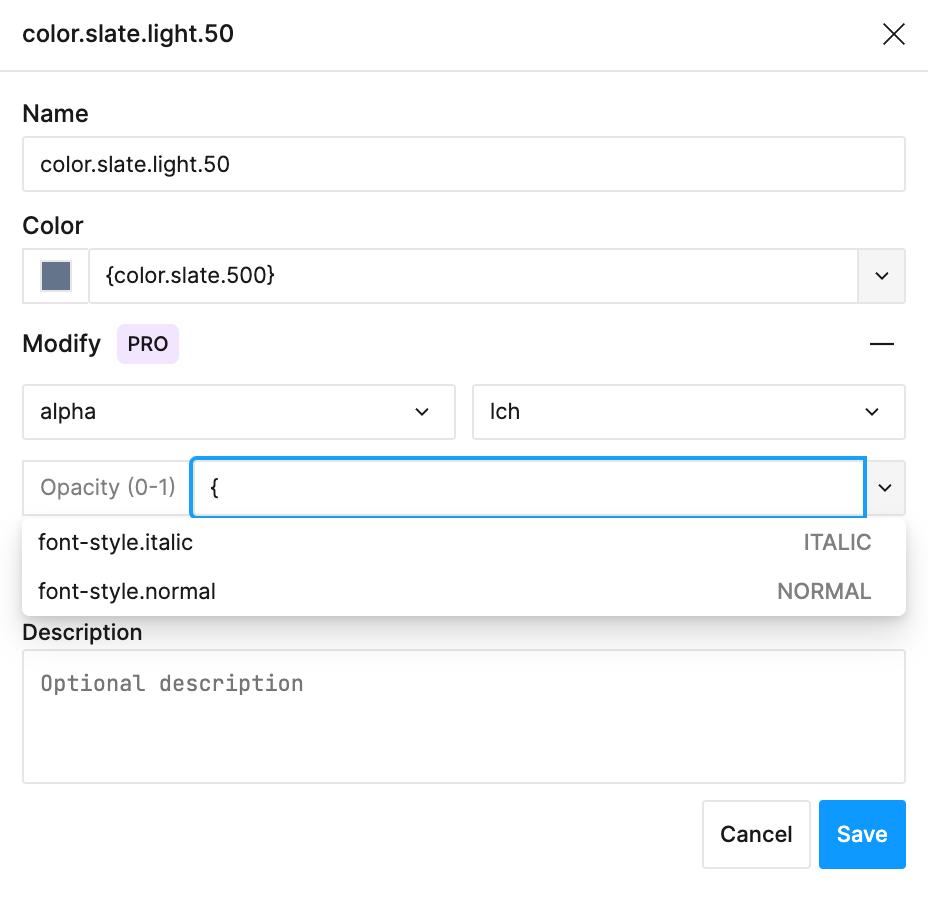
Task: Select the color preview square thumbnail
Action: pos(55,276)
